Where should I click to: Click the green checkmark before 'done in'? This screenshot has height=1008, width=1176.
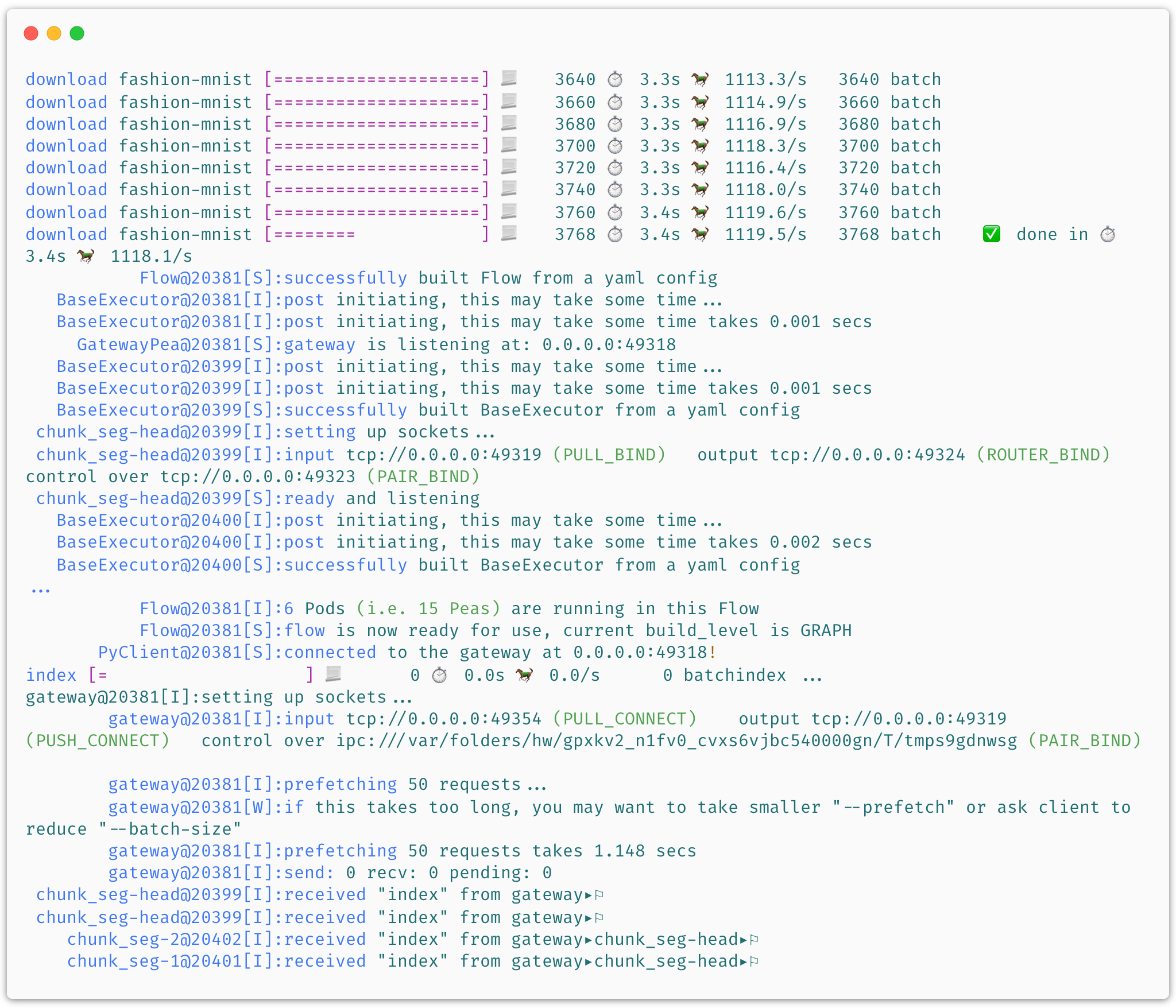pos(992,234)
